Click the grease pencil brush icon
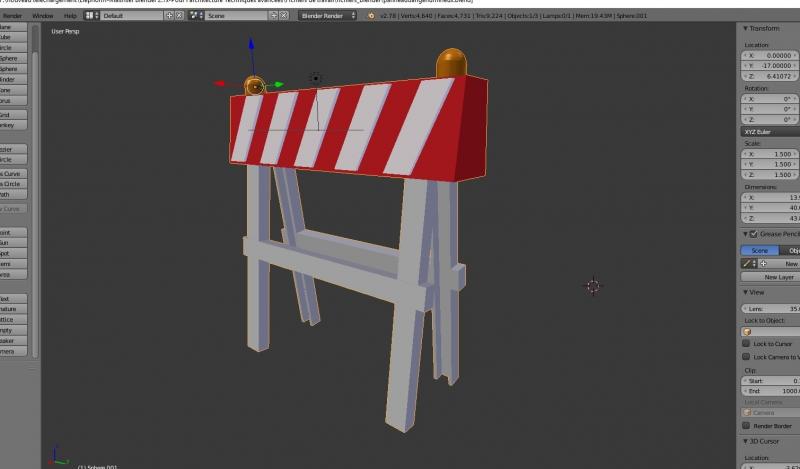800x469 pixels. point(748,263)
